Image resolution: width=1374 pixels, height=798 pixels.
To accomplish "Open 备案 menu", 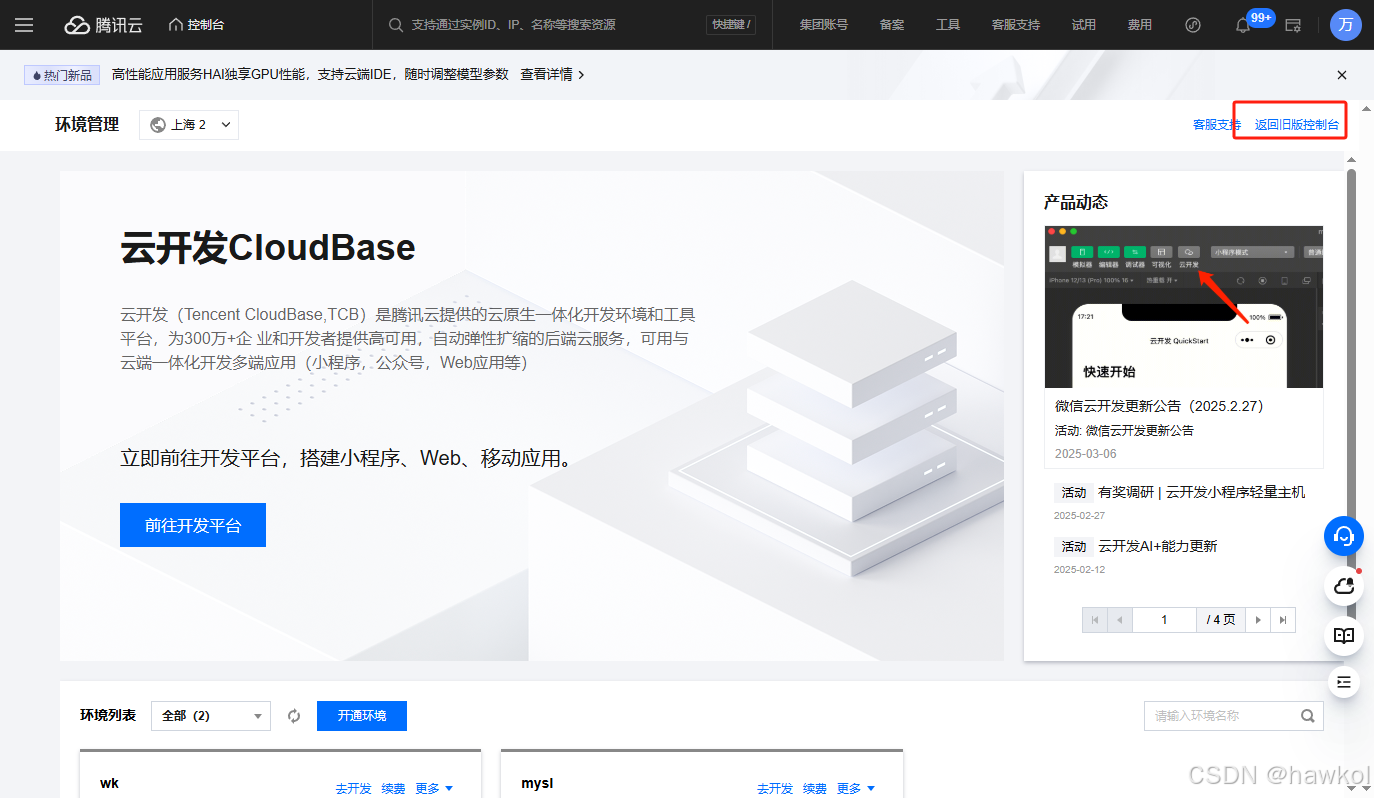I will tap(892, 25).
